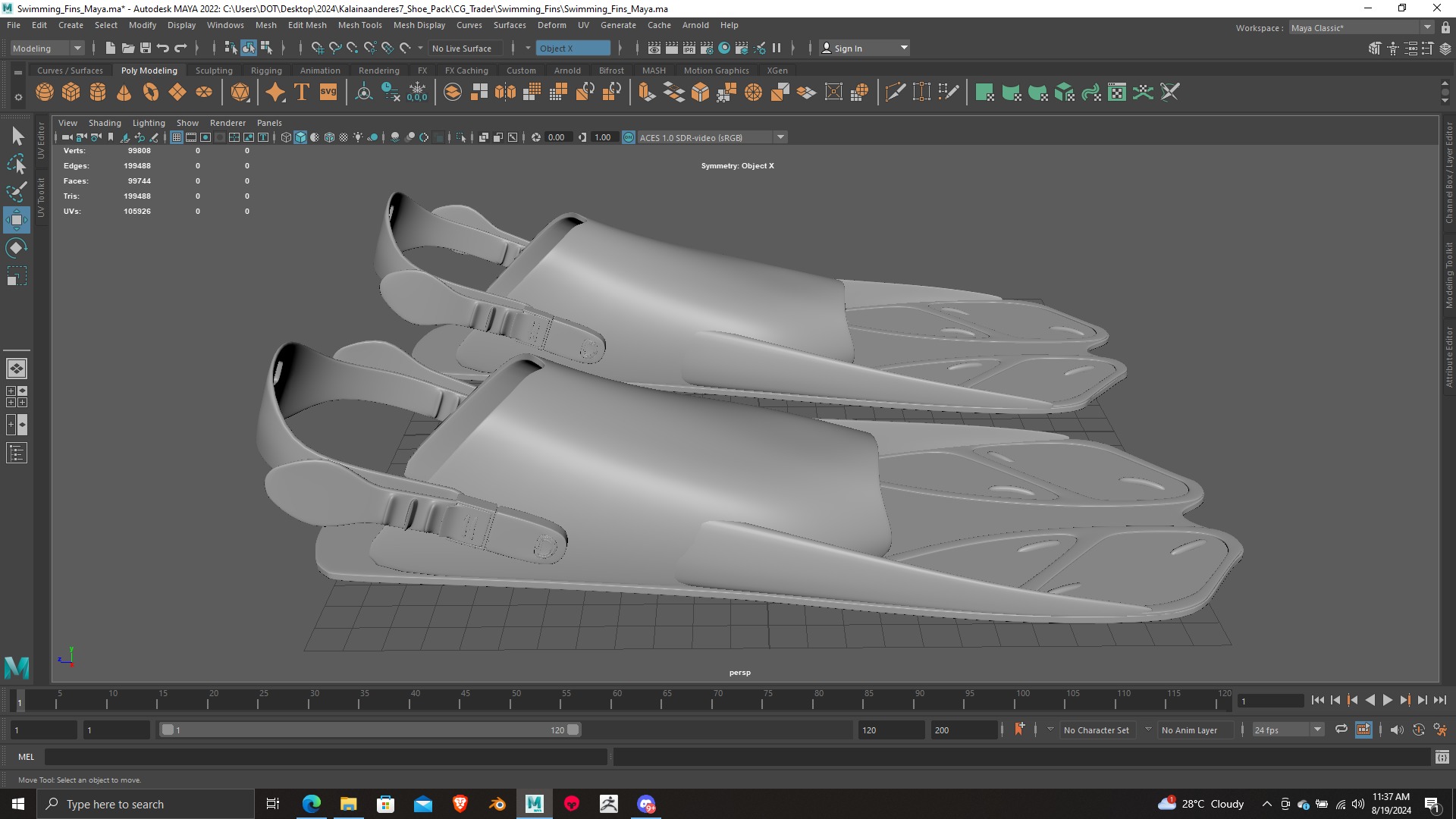Click the green Planar UV mapping icon
1456x819 pixels.
click(x=984, y=93)
